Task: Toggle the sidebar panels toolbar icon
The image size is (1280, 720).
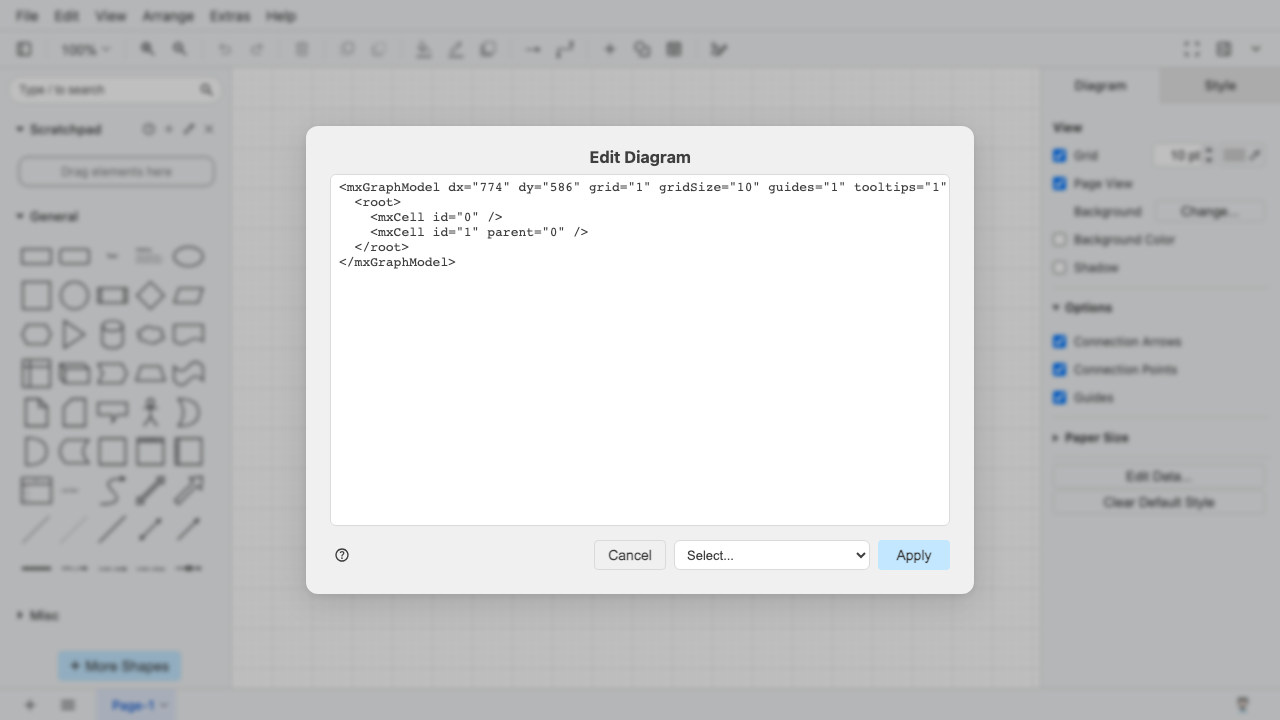Action: pos(25,49)
